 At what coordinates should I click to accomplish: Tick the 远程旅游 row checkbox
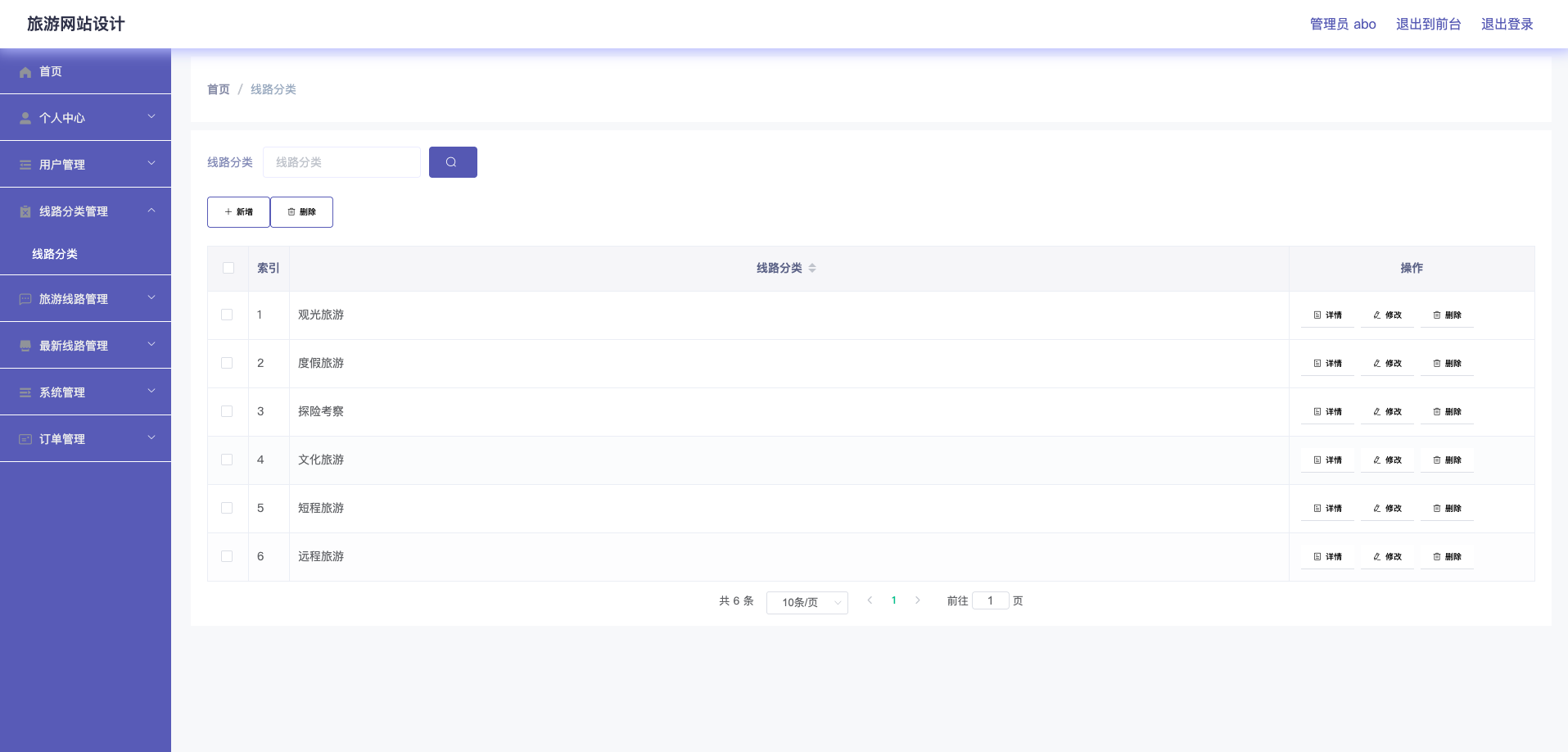click(x=227, y=556)
